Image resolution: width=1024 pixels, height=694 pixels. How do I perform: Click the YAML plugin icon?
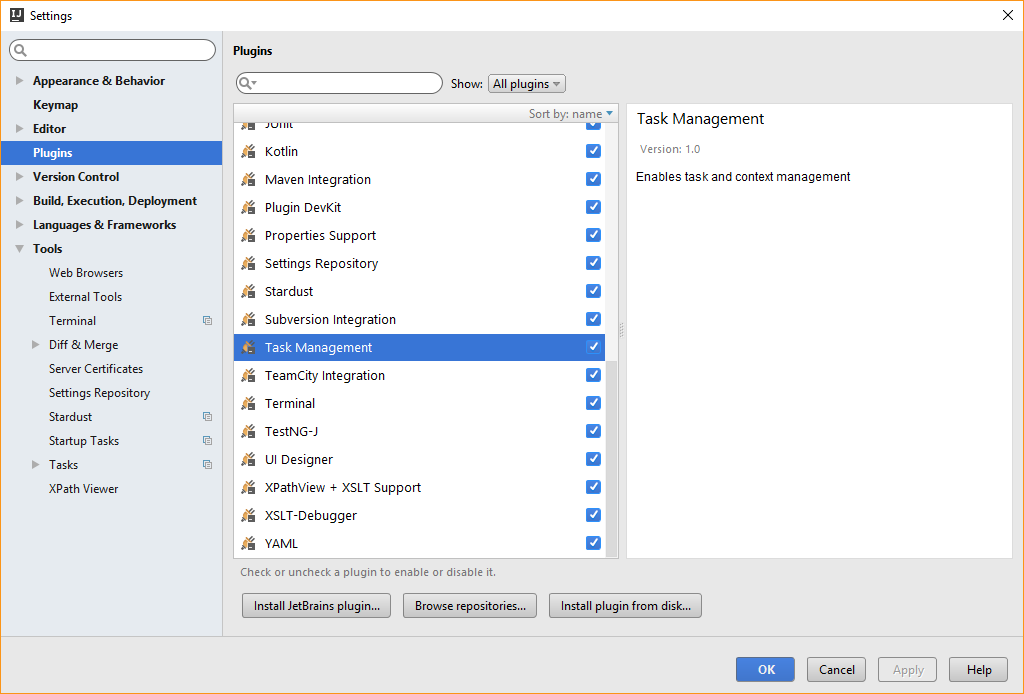248,544
